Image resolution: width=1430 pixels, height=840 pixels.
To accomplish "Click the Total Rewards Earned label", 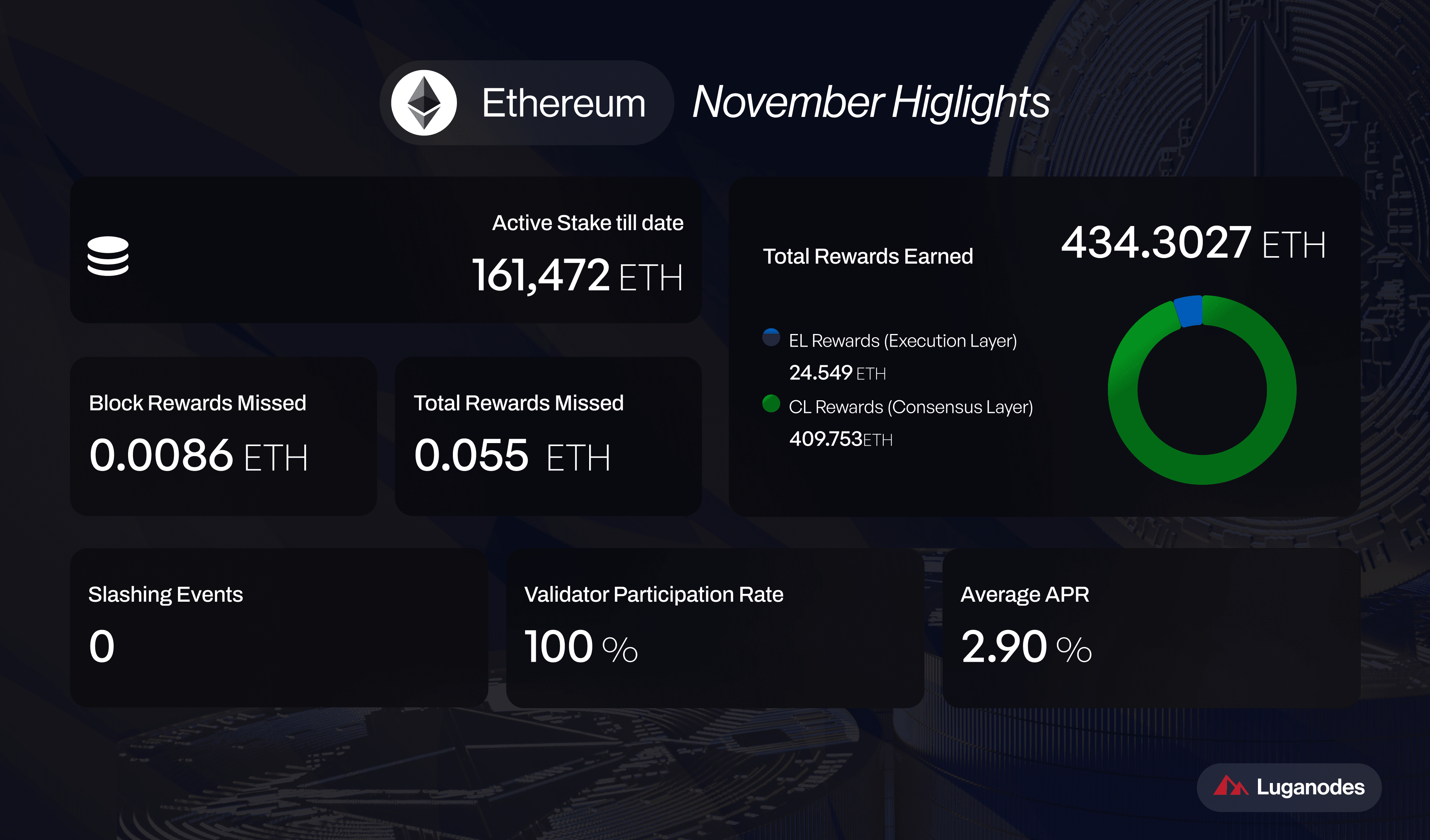I will (x=868, y=257).
